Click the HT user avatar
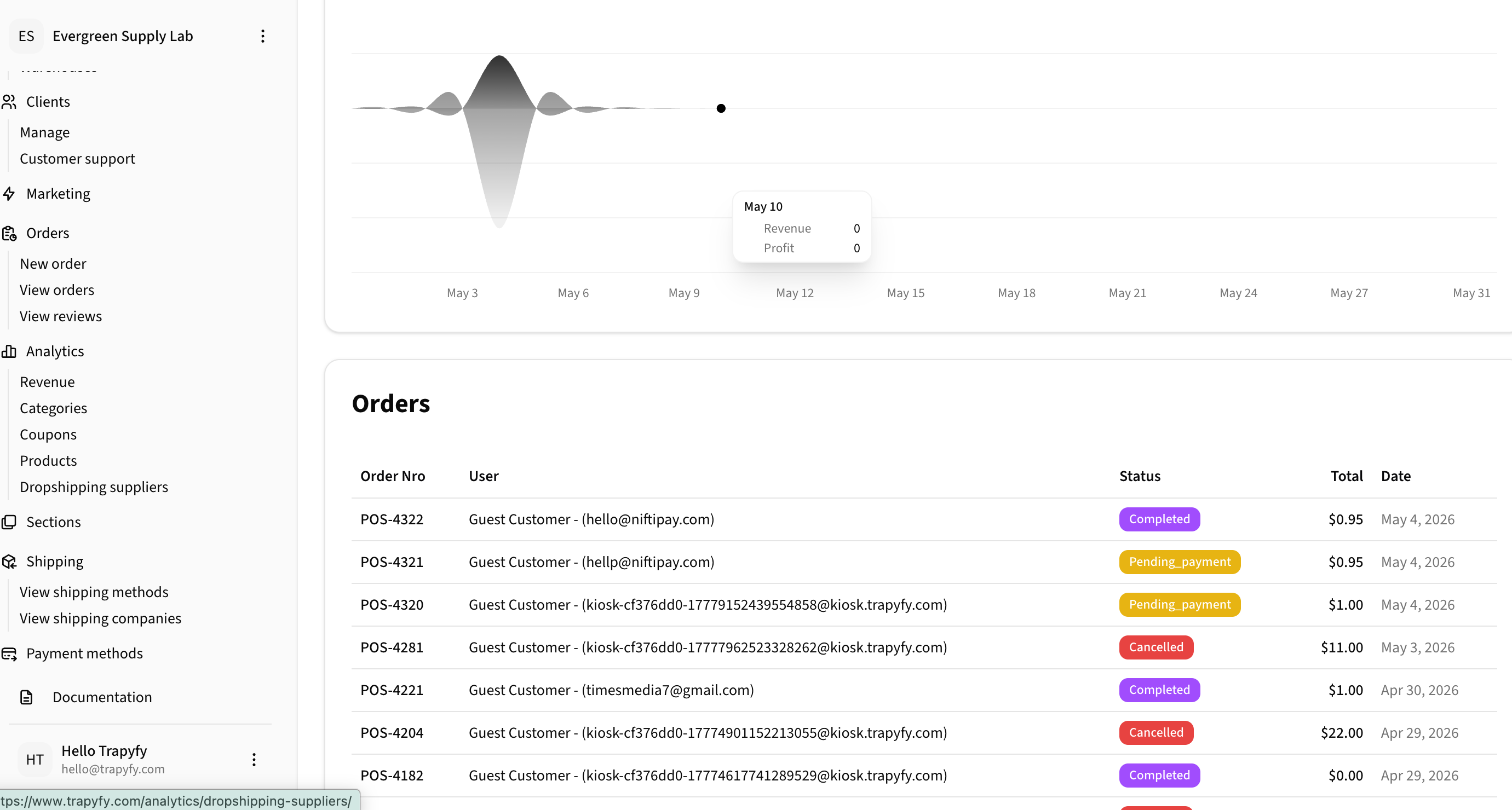 point(35,760)
